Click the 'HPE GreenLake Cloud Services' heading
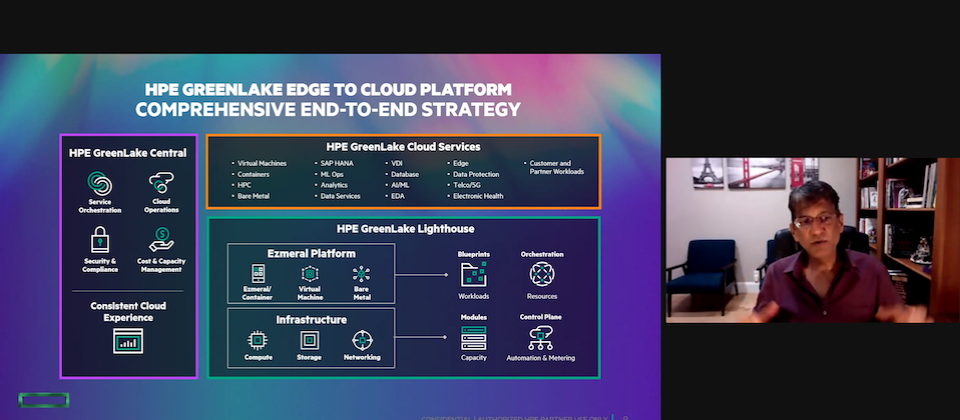Screen dimensions: 960x420 403,147
